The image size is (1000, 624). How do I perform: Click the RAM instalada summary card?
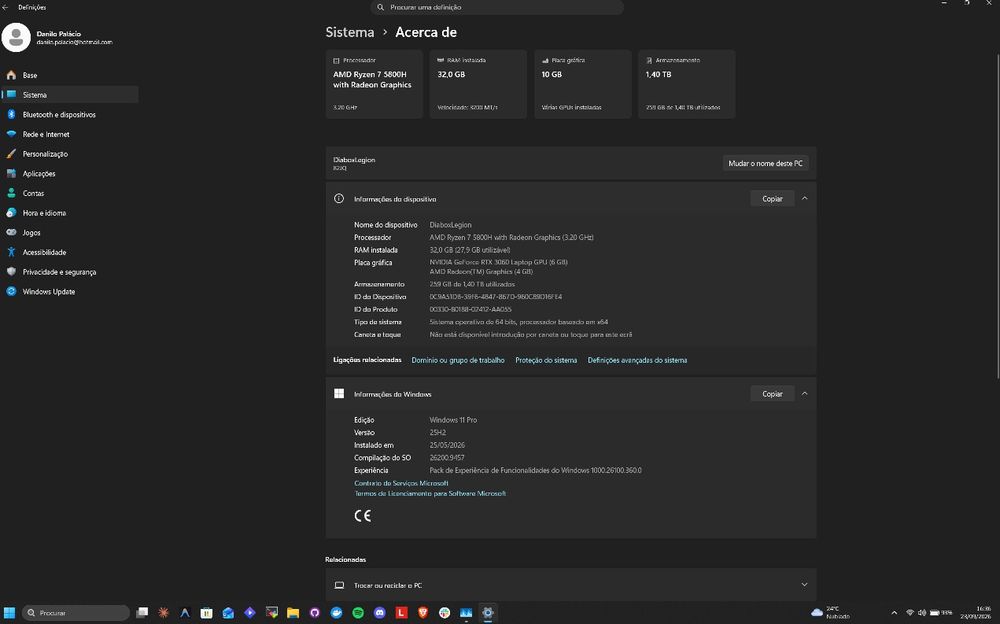pyautogui.click(x=478, y=84)
